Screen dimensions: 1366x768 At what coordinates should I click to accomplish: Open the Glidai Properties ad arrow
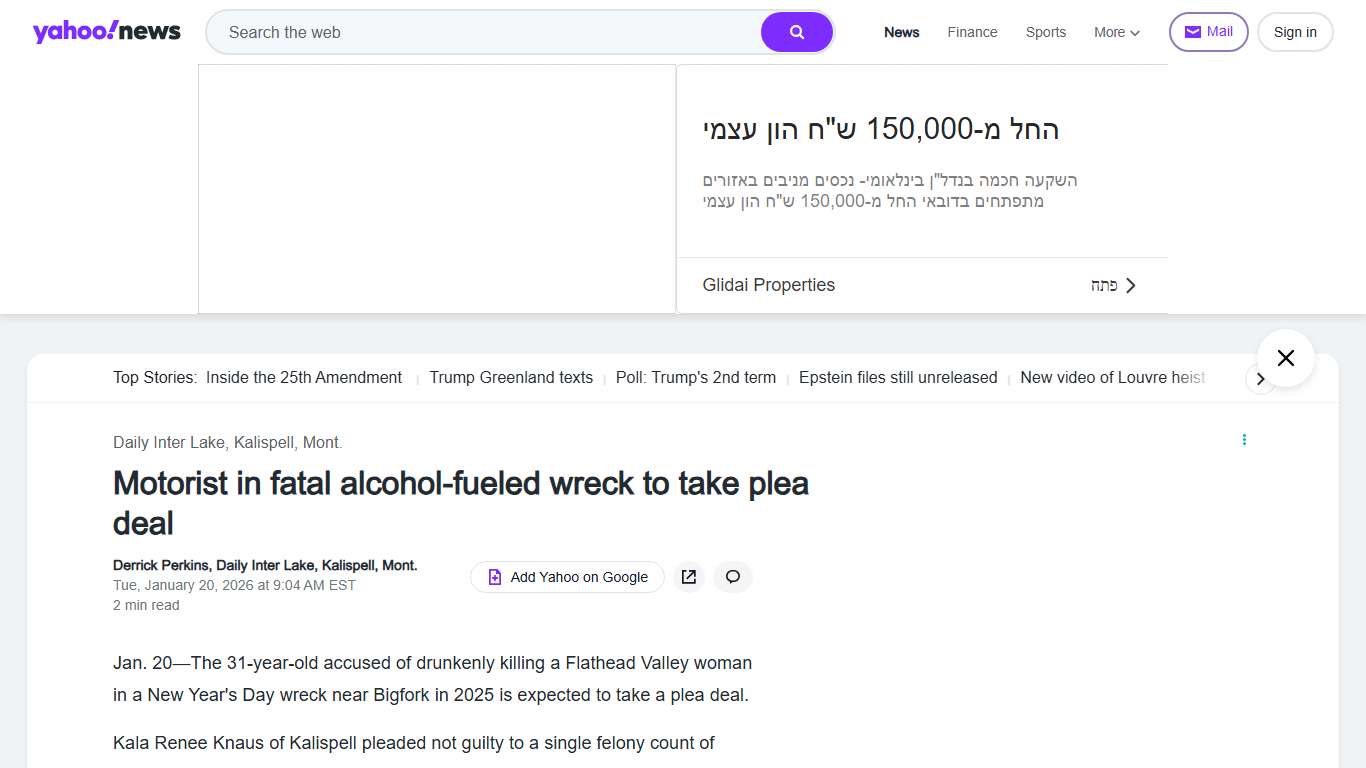pyautogui.click(x=1130, y=286)
